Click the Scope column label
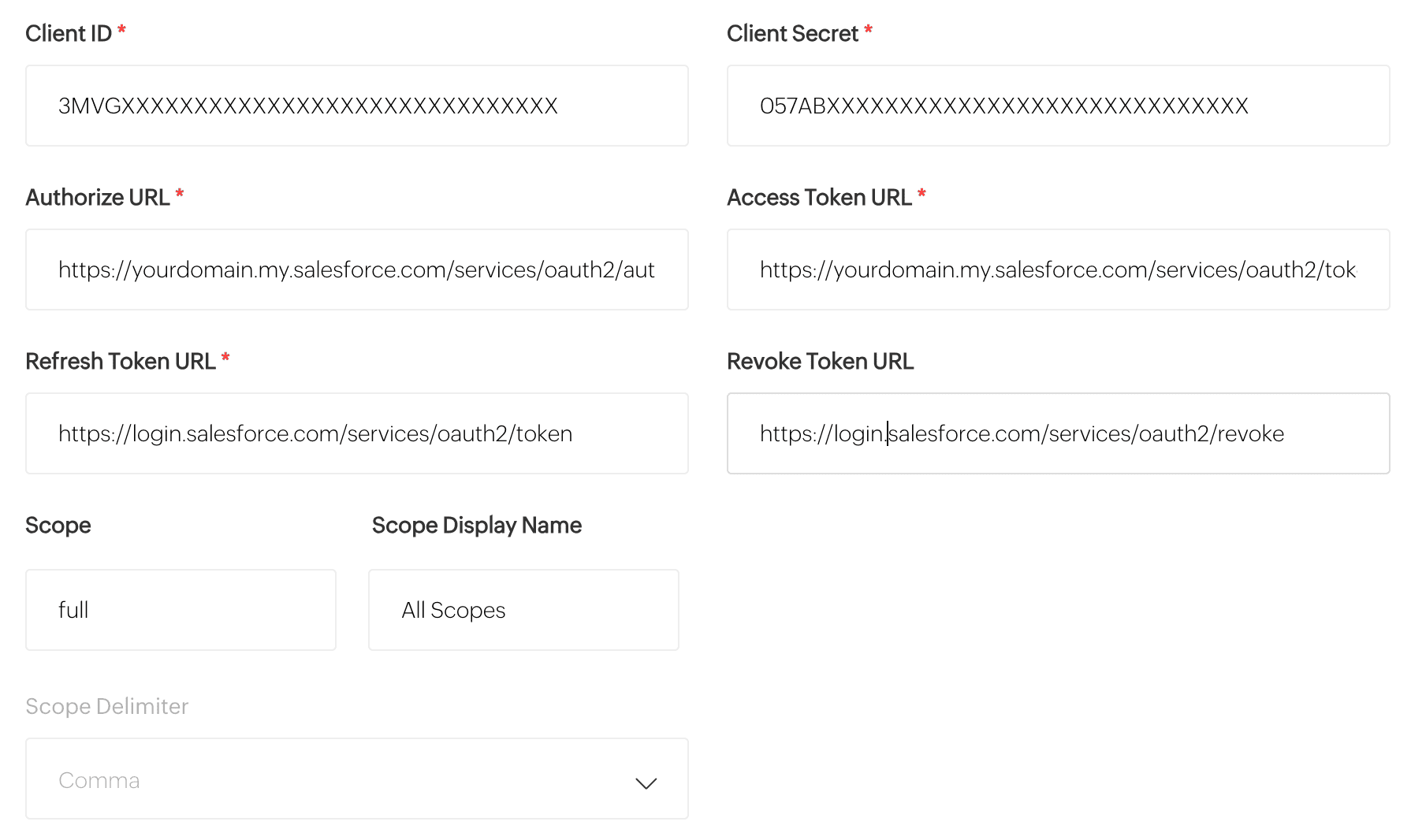 pyautogui.click(x=58, y=525)
